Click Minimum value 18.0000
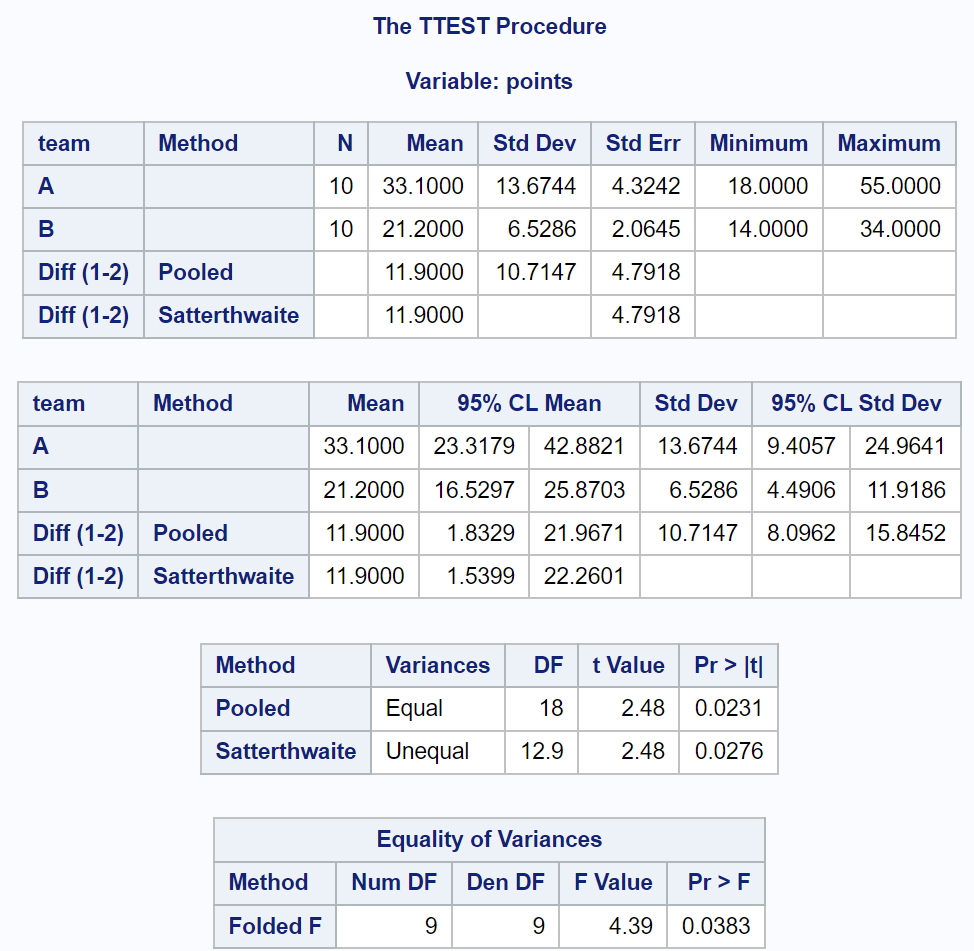974x951 pixels. (768, 186)
